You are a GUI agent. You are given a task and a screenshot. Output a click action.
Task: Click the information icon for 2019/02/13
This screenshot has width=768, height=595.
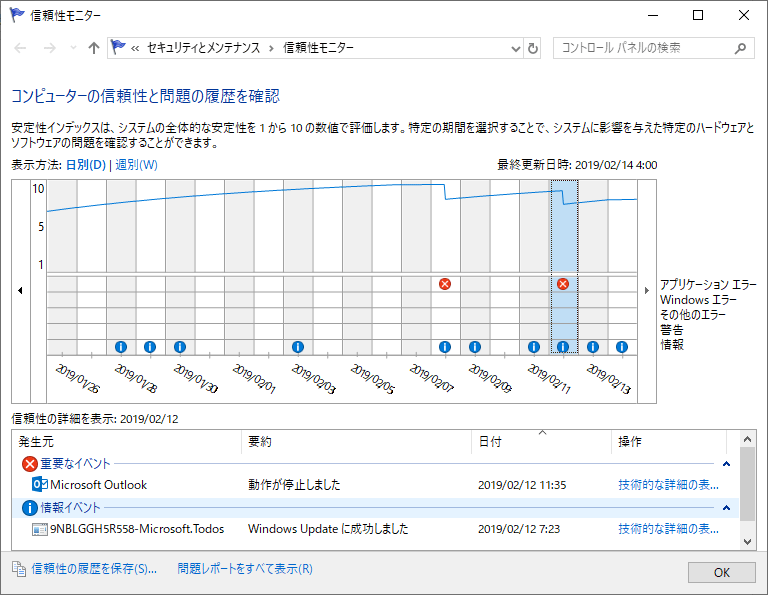[x=593, y=347]
